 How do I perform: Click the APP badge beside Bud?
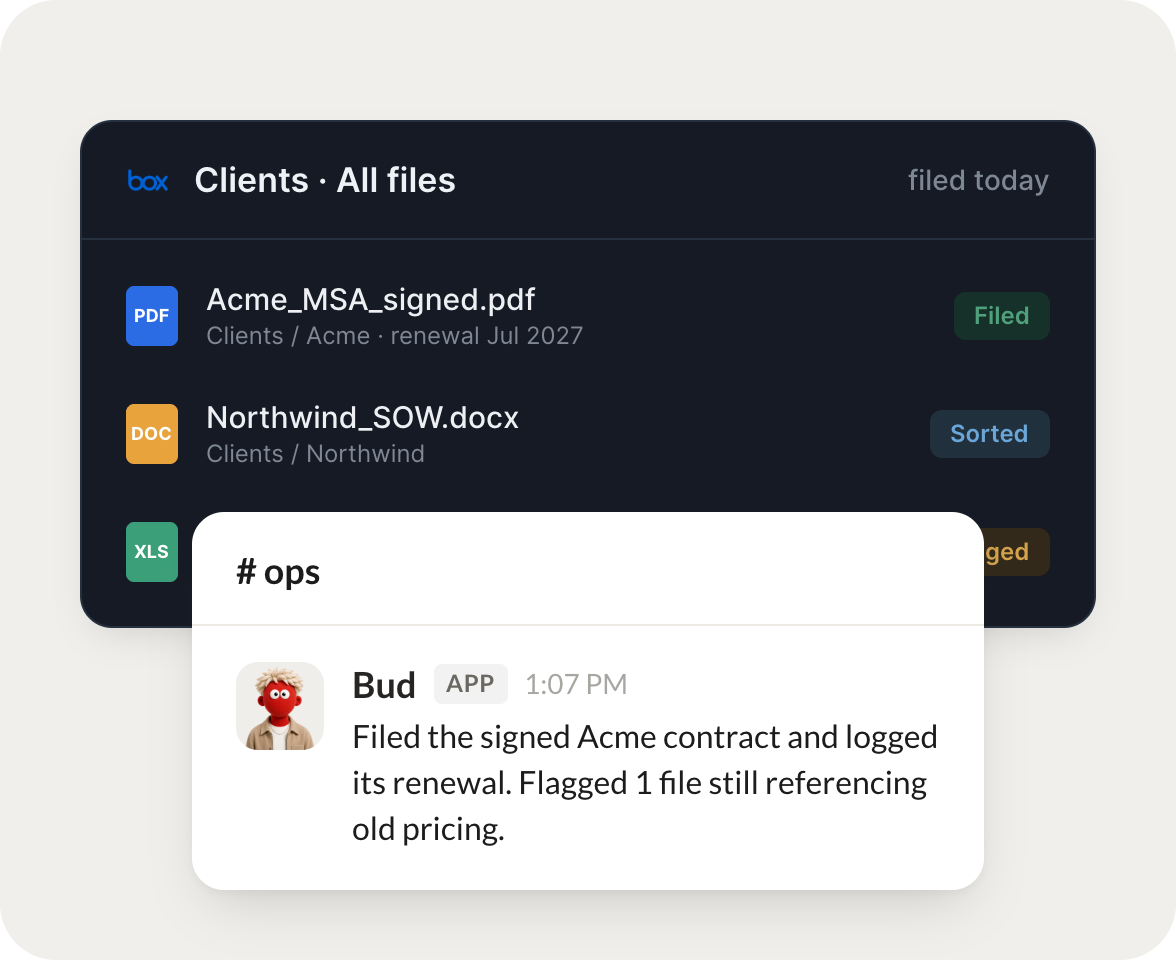(470, 684)
